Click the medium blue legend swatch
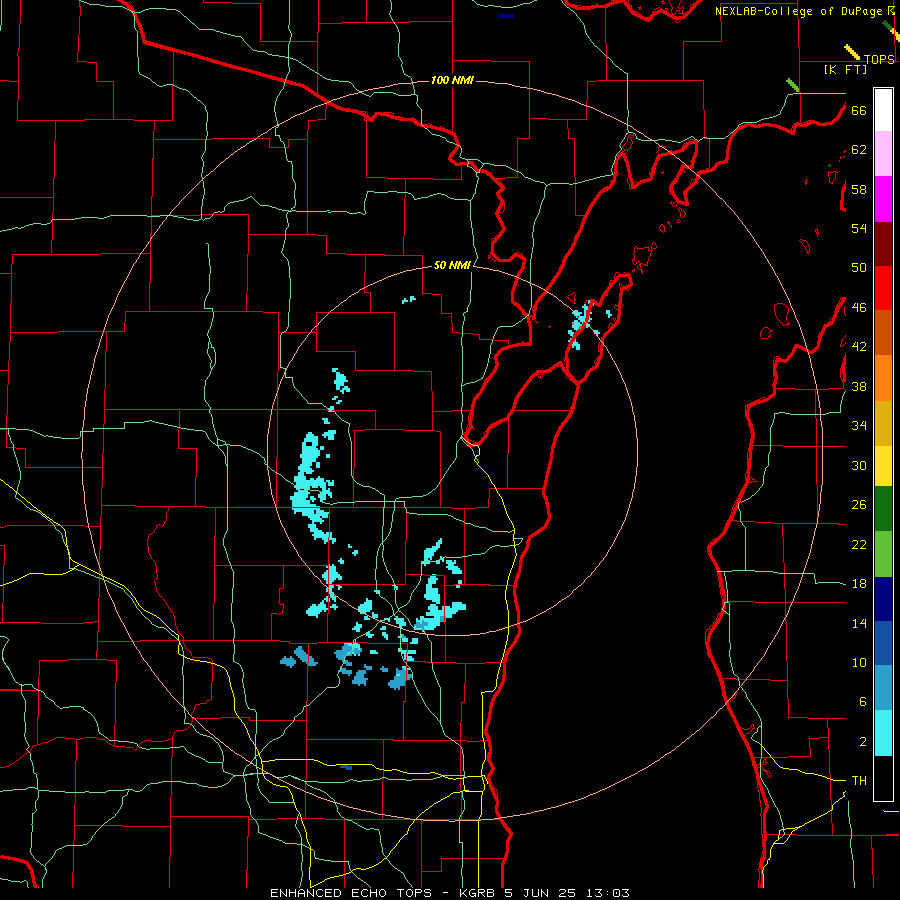Image resolution: width=900 pixels, height=900 pixels. [x=883, y=643]
